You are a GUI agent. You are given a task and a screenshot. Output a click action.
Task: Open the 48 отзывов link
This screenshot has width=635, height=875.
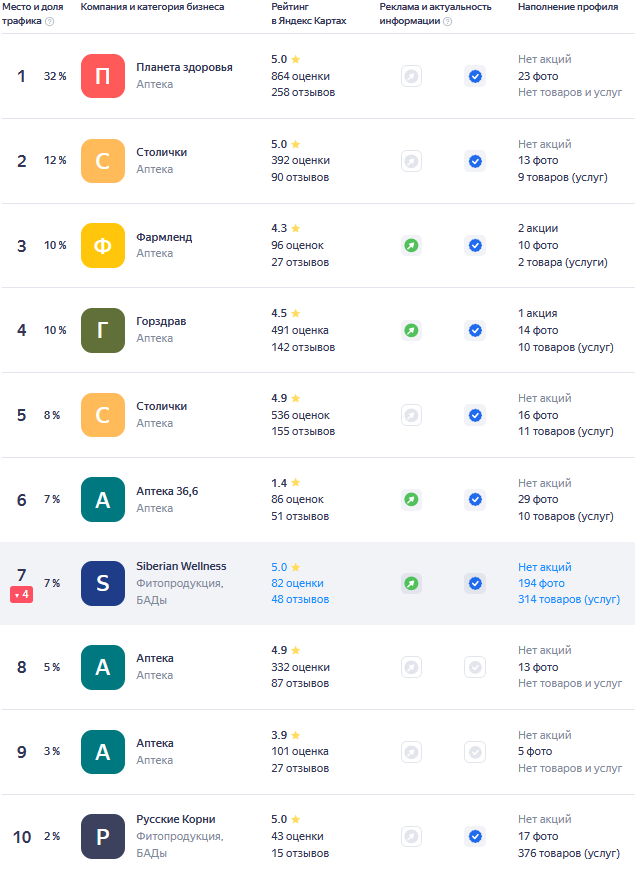click(x=300, y=599)
